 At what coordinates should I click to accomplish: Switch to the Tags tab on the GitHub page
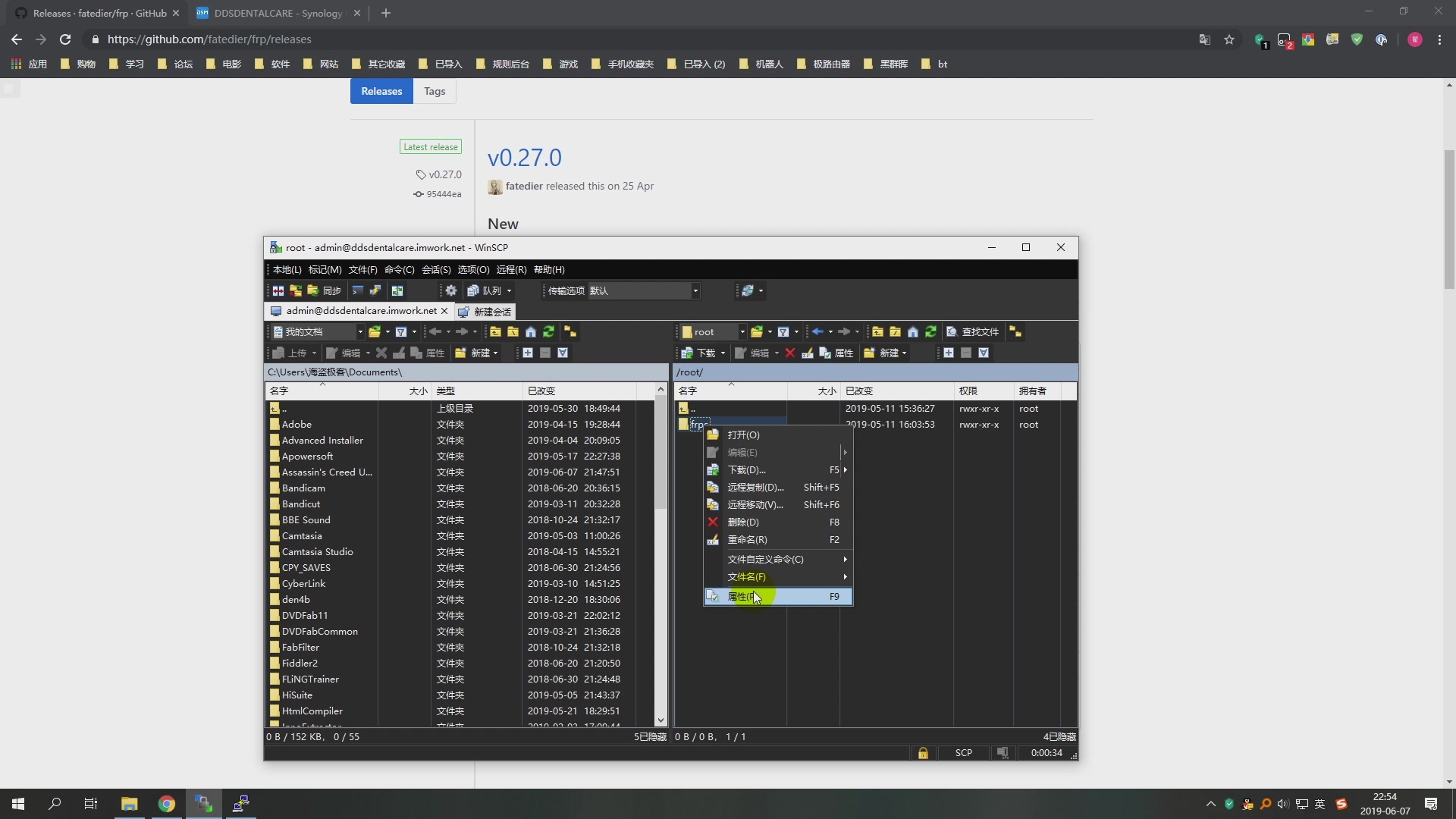[x=435, y=91]
